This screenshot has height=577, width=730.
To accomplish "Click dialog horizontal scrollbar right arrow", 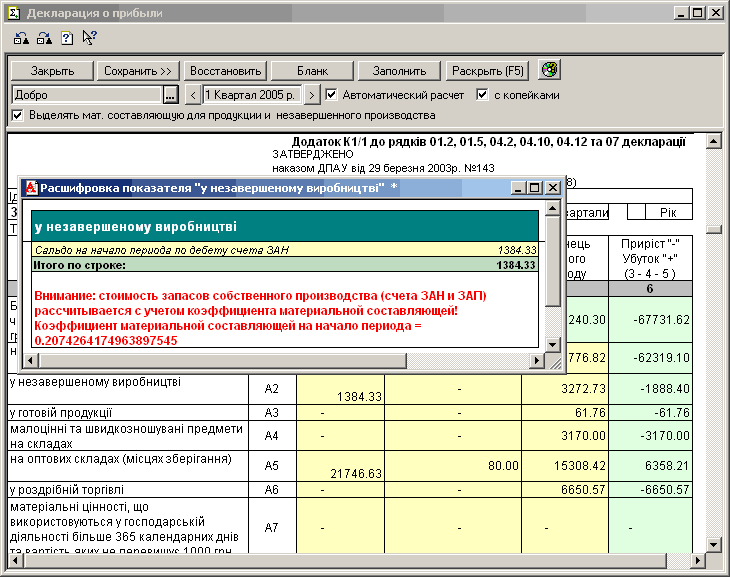I will (537, 360).
